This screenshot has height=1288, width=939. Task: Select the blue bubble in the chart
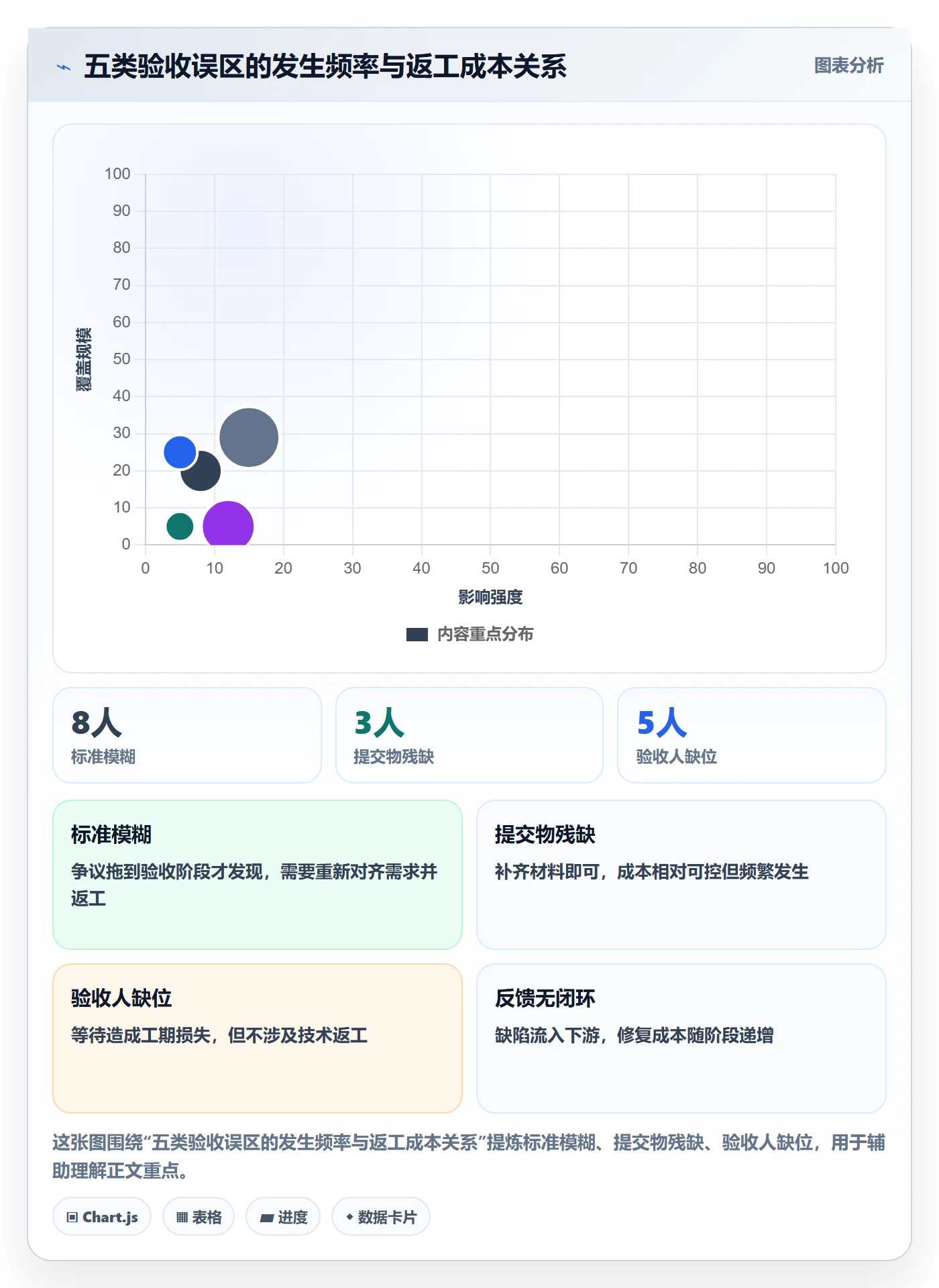pos(180,452)
